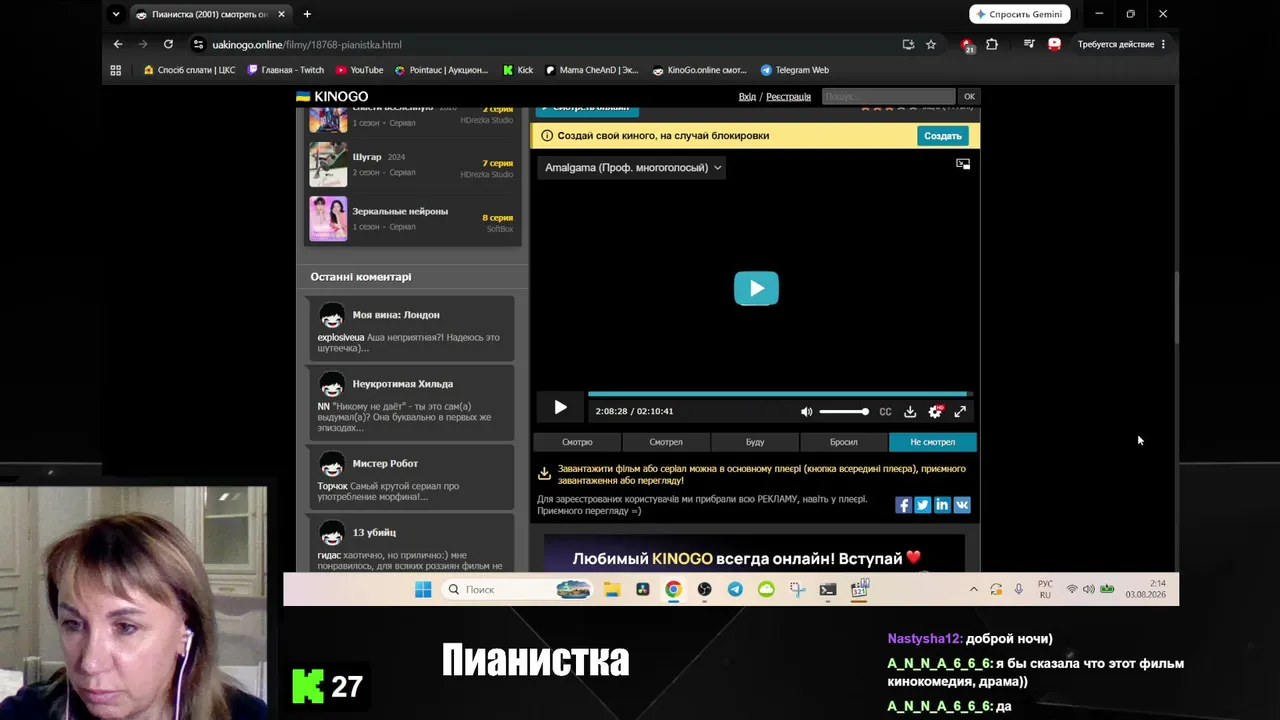Go to the KINOGO home logo
Viewport: 1280px width, 720px height.
[x=332, y=97]
